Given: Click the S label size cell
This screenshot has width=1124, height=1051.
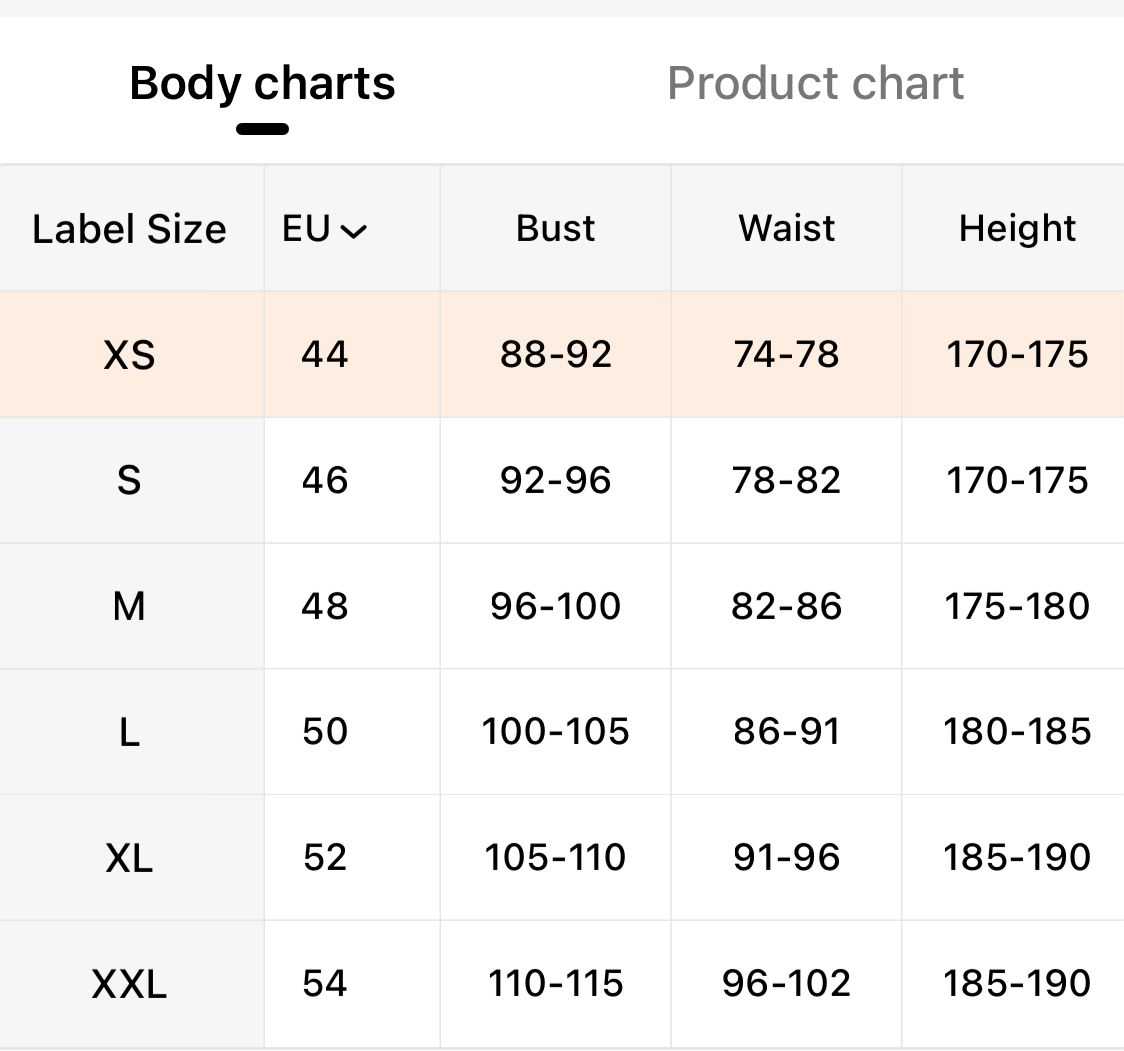Looking at the screenshot, I should (130, 481).
